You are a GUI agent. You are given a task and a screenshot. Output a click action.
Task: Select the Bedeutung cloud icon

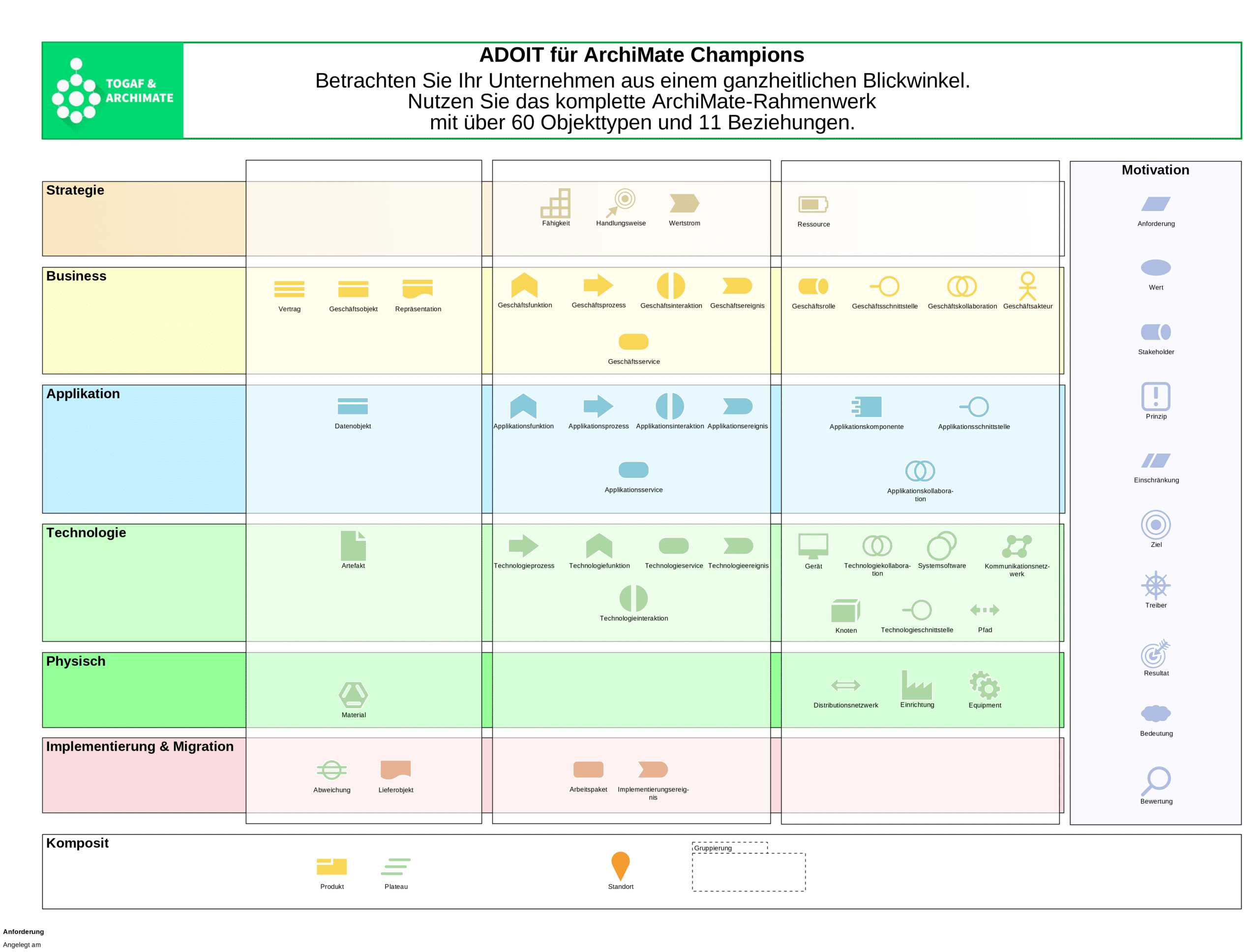[x=1155, y=714]
